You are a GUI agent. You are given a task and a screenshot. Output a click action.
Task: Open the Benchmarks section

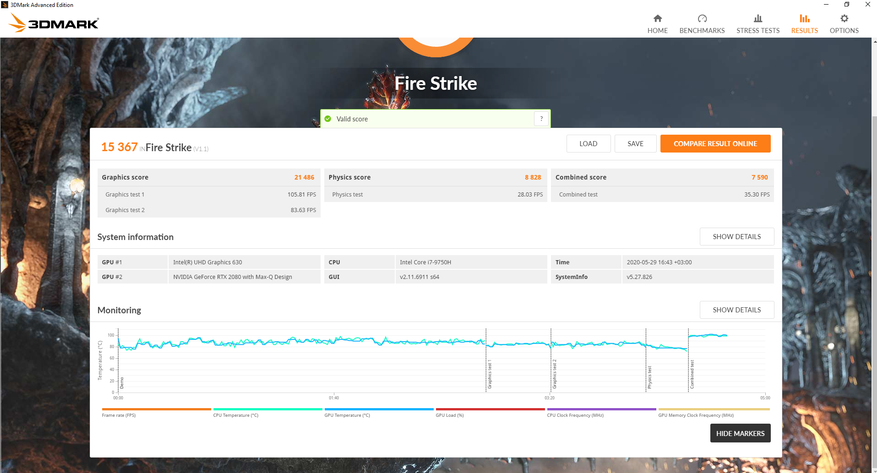tap(702, 23)
